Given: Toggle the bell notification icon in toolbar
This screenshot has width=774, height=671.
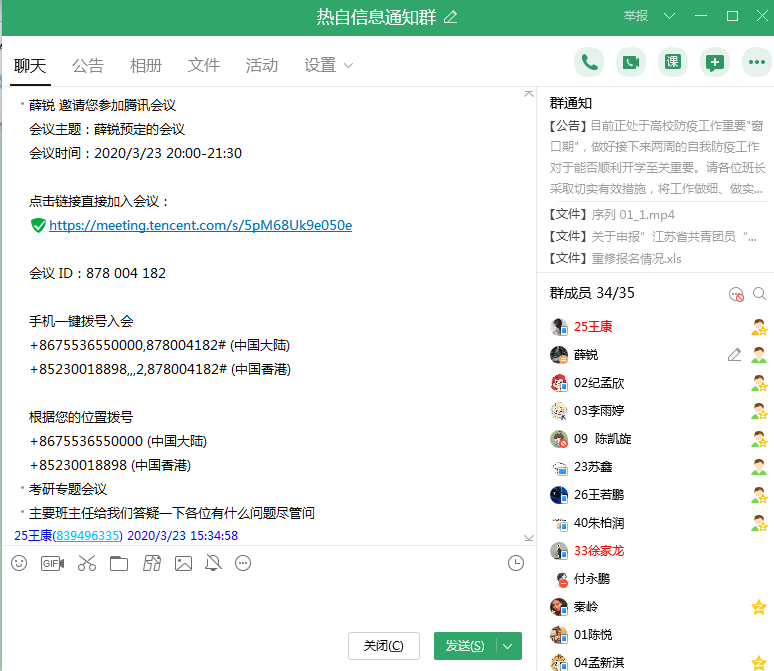Looking at the screenshot, I should coord(212,563).
